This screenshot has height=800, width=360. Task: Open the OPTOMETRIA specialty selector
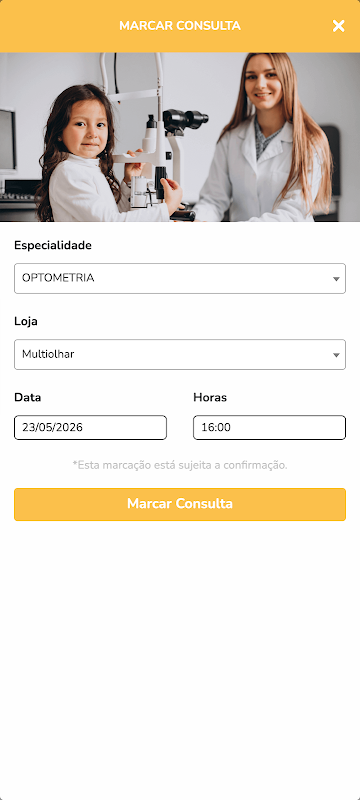(180, 279)
